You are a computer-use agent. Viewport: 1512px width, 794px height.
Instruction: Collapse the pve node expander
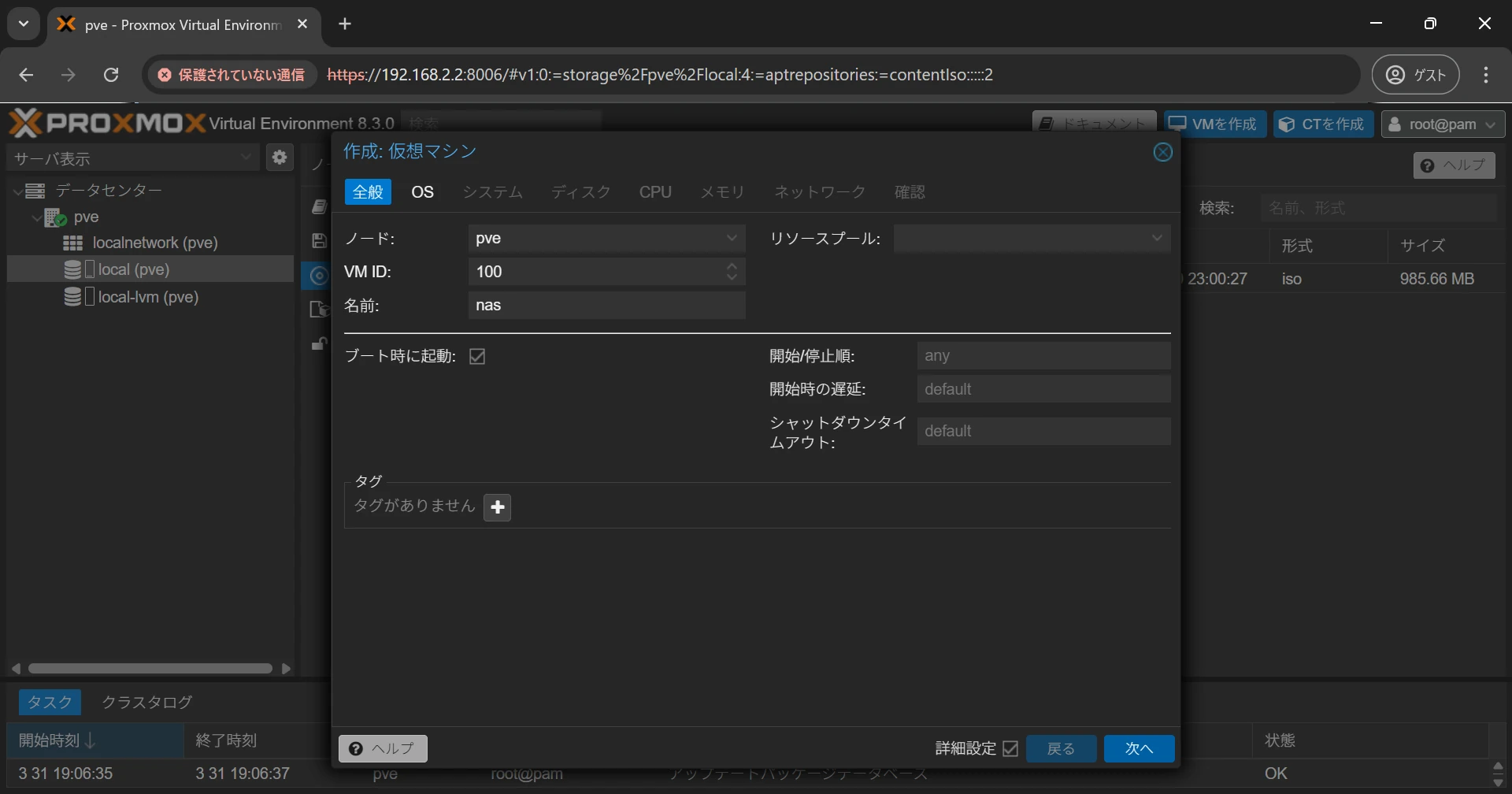click(x=36, y=217)
